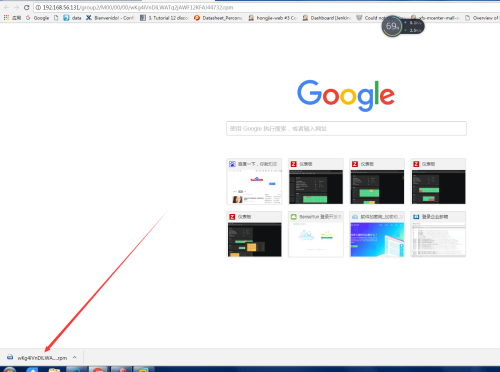Open the Overview of bookmark
Viewport: 500px width, 372px height.
point(482,18)
